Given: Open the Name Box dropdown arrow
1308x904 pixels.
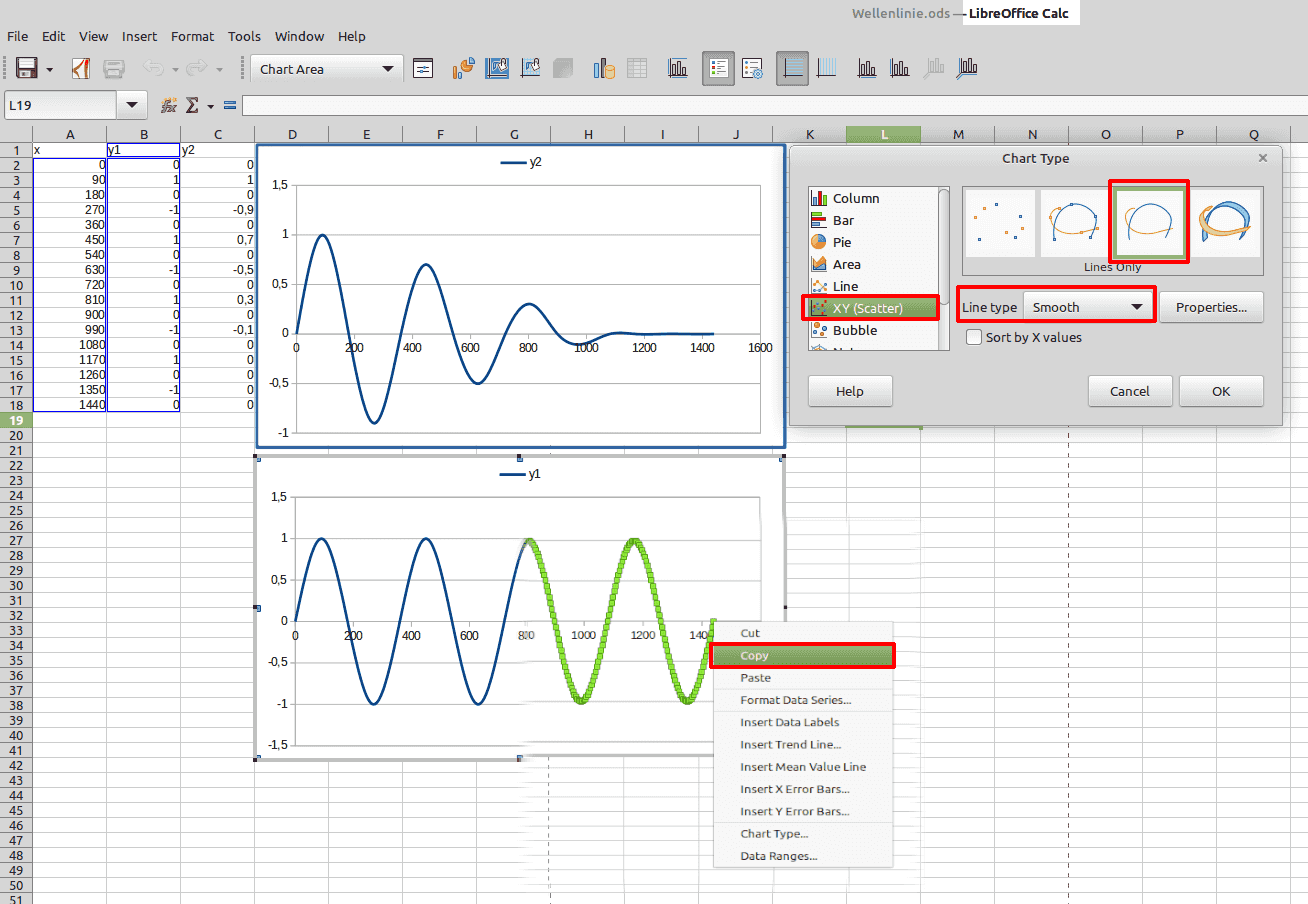Looking at the screenshot, I should 132,105.
